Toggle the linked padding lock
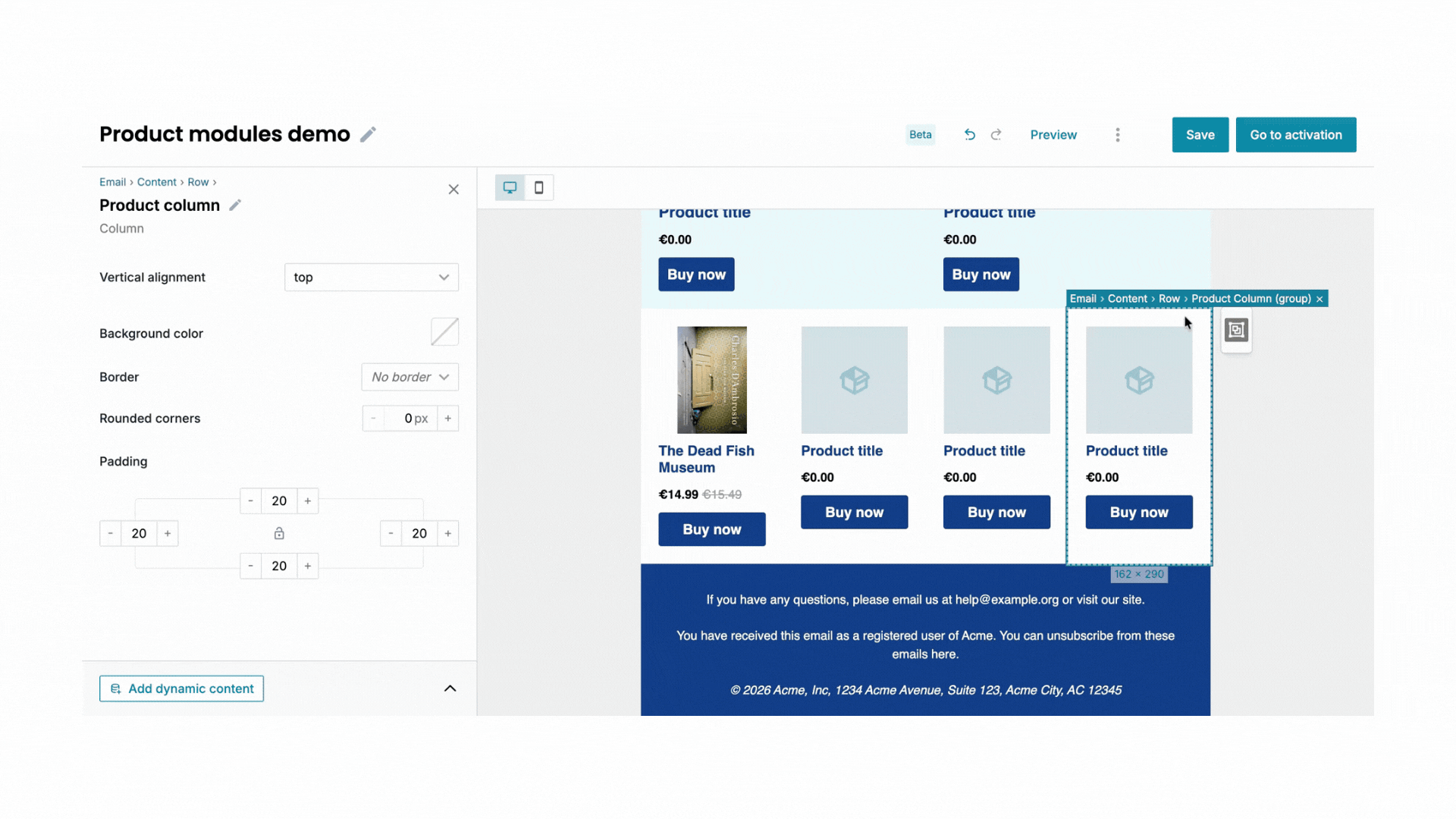This screenshot has height=819, width=1456. tap(279, 533)
